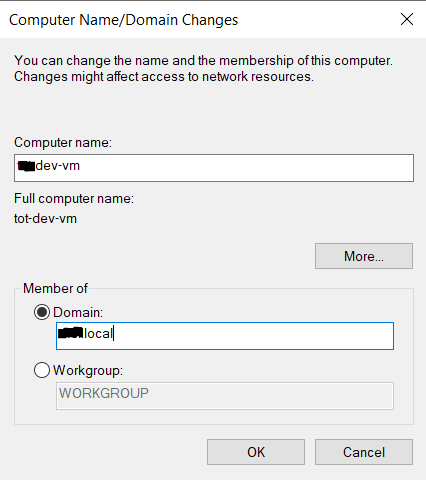Viewport: 426px width, 480px height.
Task: Click the Workgroup: label text
Action: coord(88,371)
